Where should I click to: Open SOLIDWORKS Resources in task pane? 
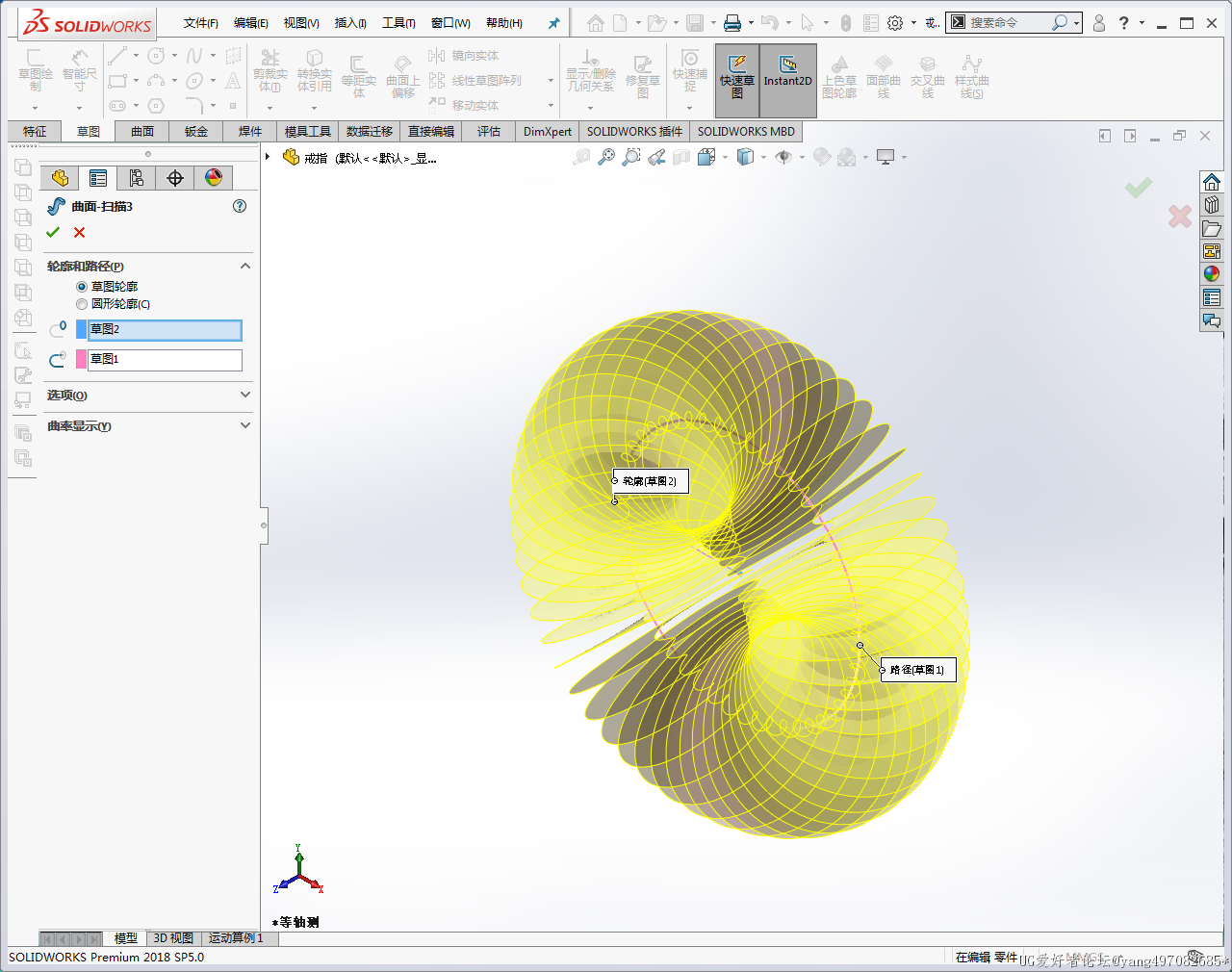[x=1212, y=182]
